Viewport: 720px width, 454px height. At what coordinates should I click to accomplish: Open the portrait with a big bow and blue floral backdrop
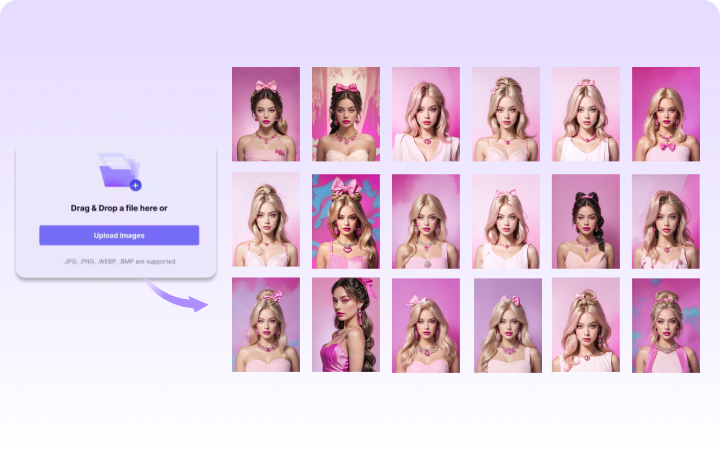[346, 221]
